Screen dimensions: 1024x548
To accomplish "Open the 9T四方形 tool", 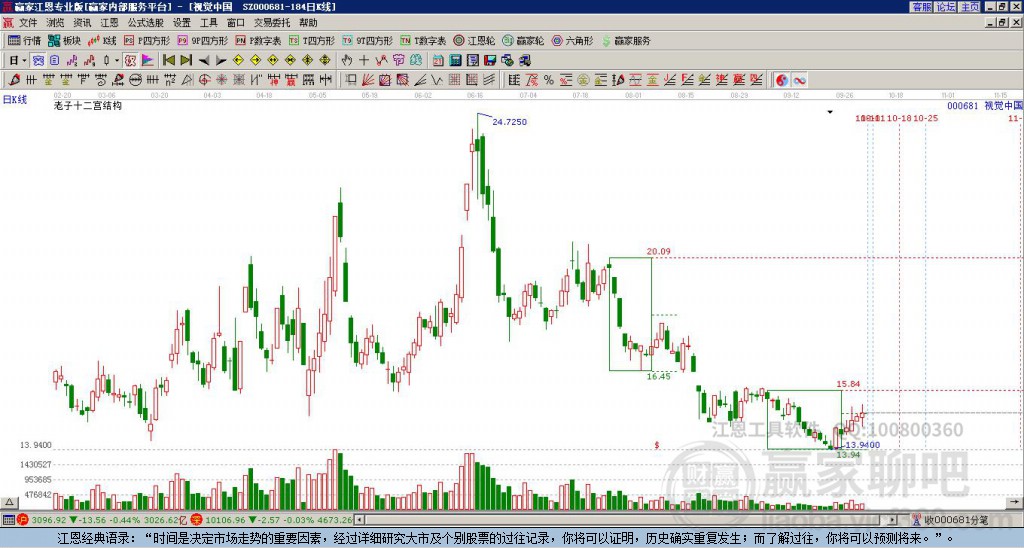I will pos(367,40).
